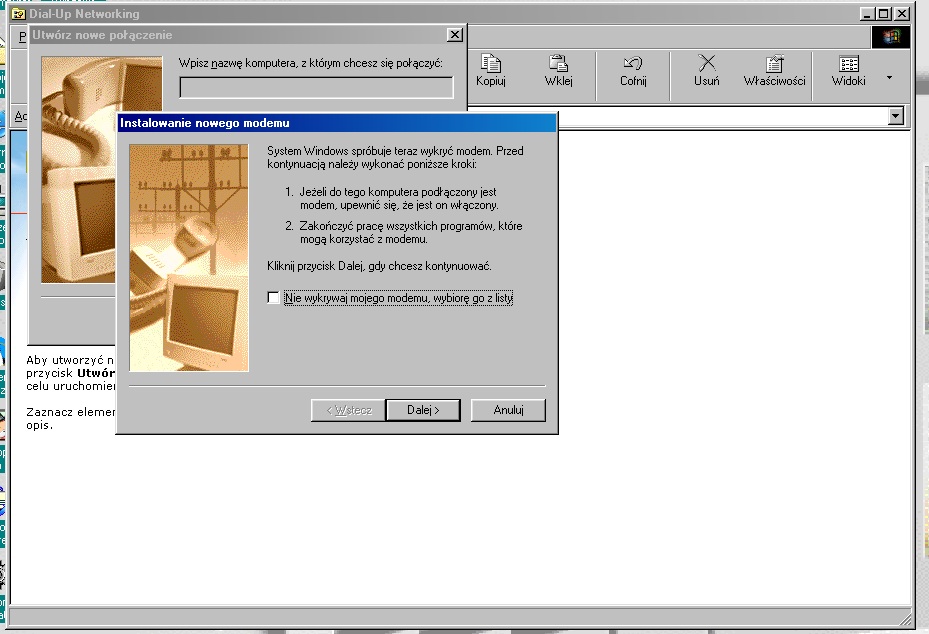
Task: Open the address bar dropdown arrow
Action: [896, 116]
